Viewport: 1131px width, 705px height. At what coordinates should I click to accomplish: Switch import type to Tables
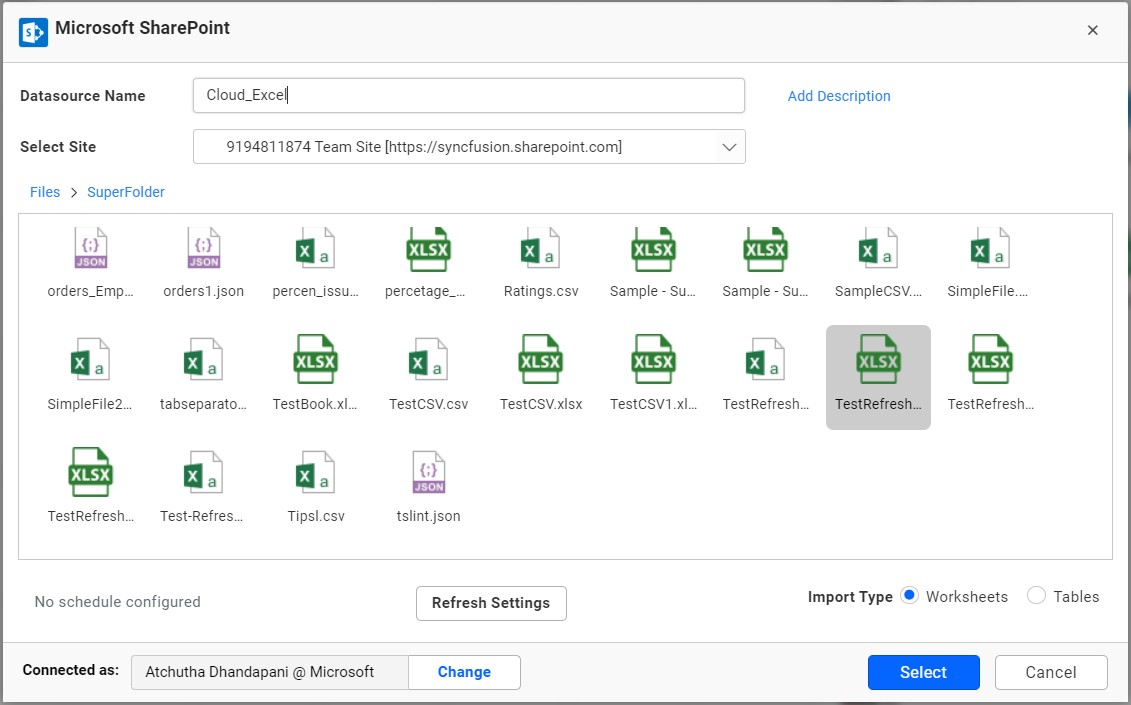click(1037, 596)
